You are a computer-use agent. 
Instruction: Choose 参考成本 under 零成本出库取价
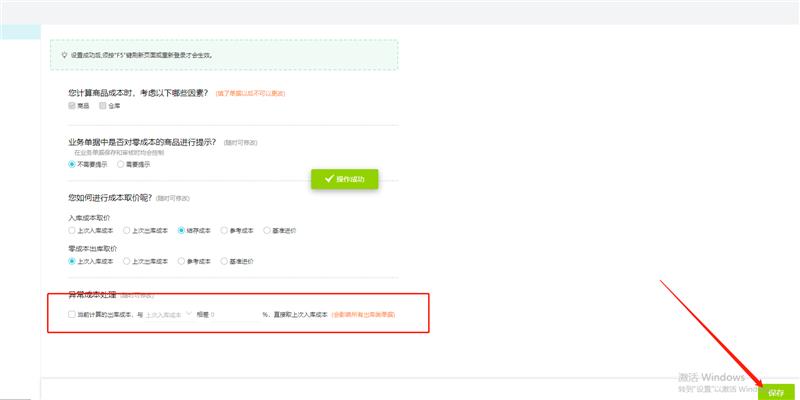181,261
